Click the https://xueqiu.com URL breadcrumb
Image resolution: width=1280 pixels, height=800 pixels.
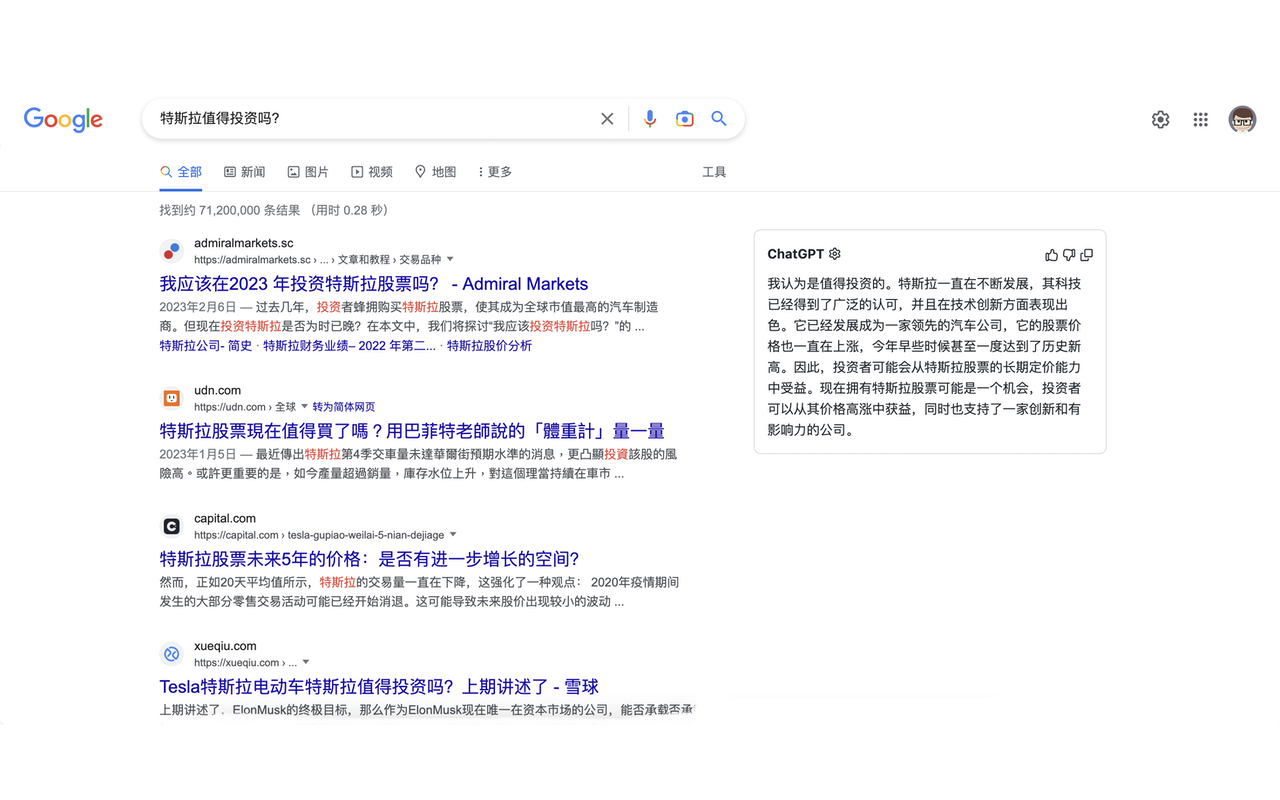(x=245, y=663)
